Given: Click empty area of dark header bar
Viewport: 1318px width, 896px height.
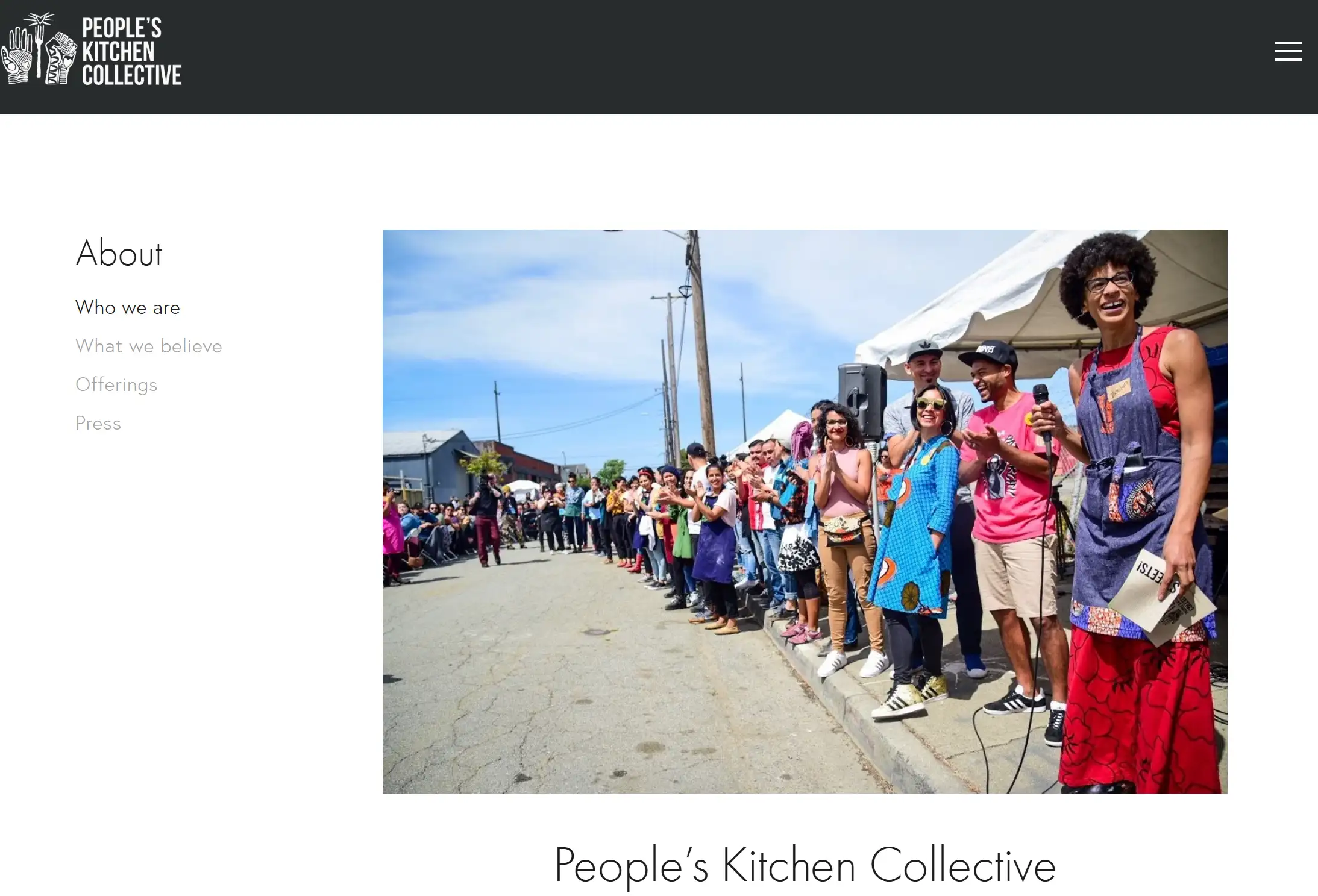Looking at the screenshot, I should [x=723, y=57].
